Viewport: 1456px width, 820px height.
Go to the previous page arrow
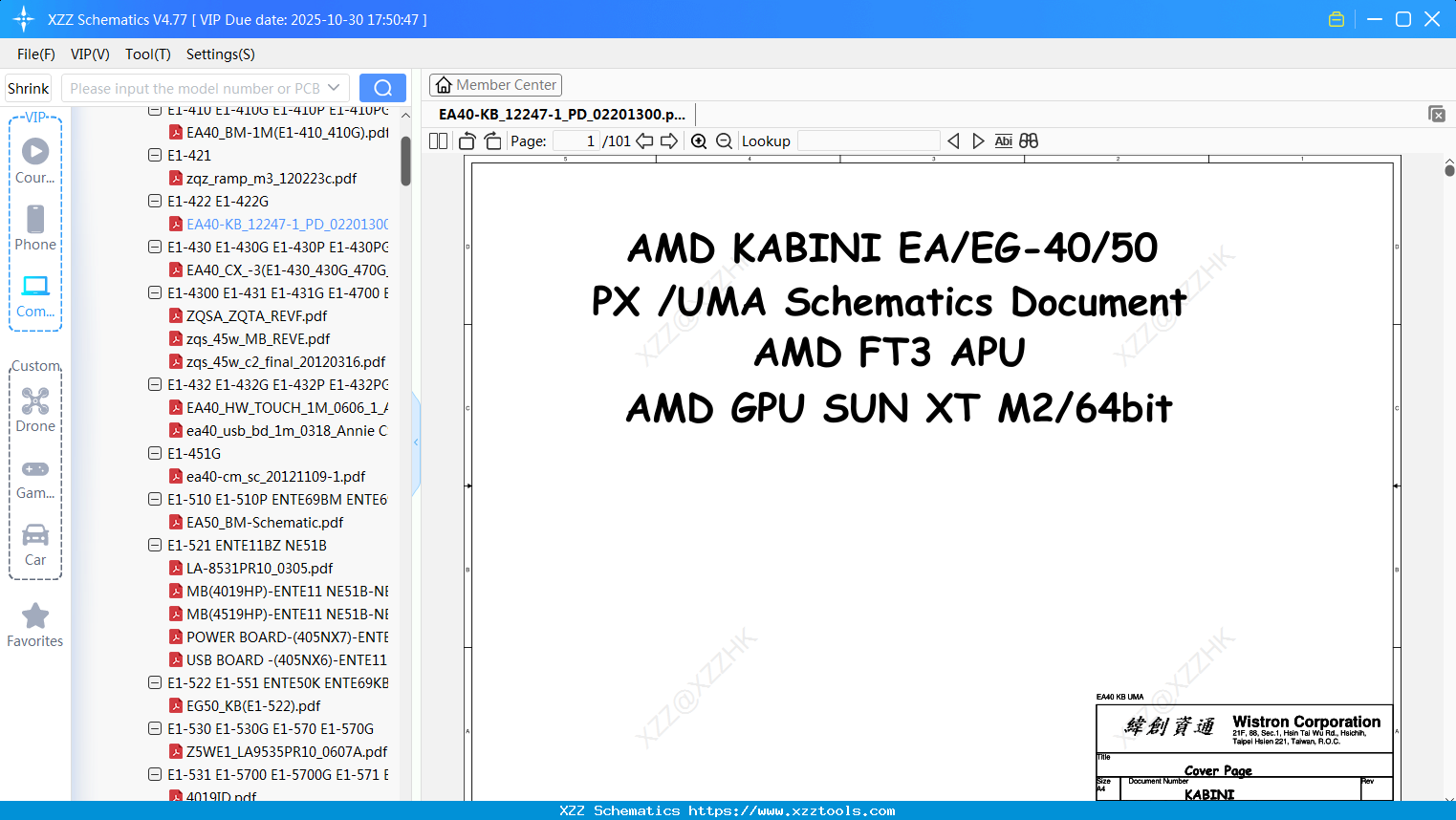point(645,140)
